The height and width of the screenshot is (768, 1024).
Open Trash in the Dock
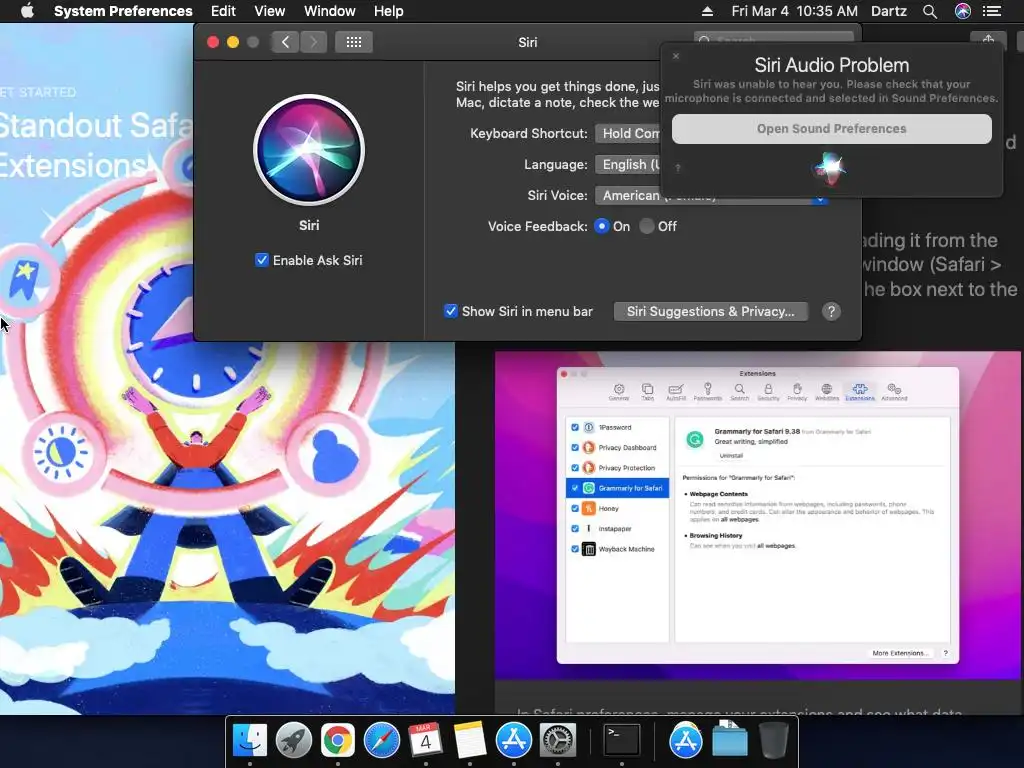(774, 740)
